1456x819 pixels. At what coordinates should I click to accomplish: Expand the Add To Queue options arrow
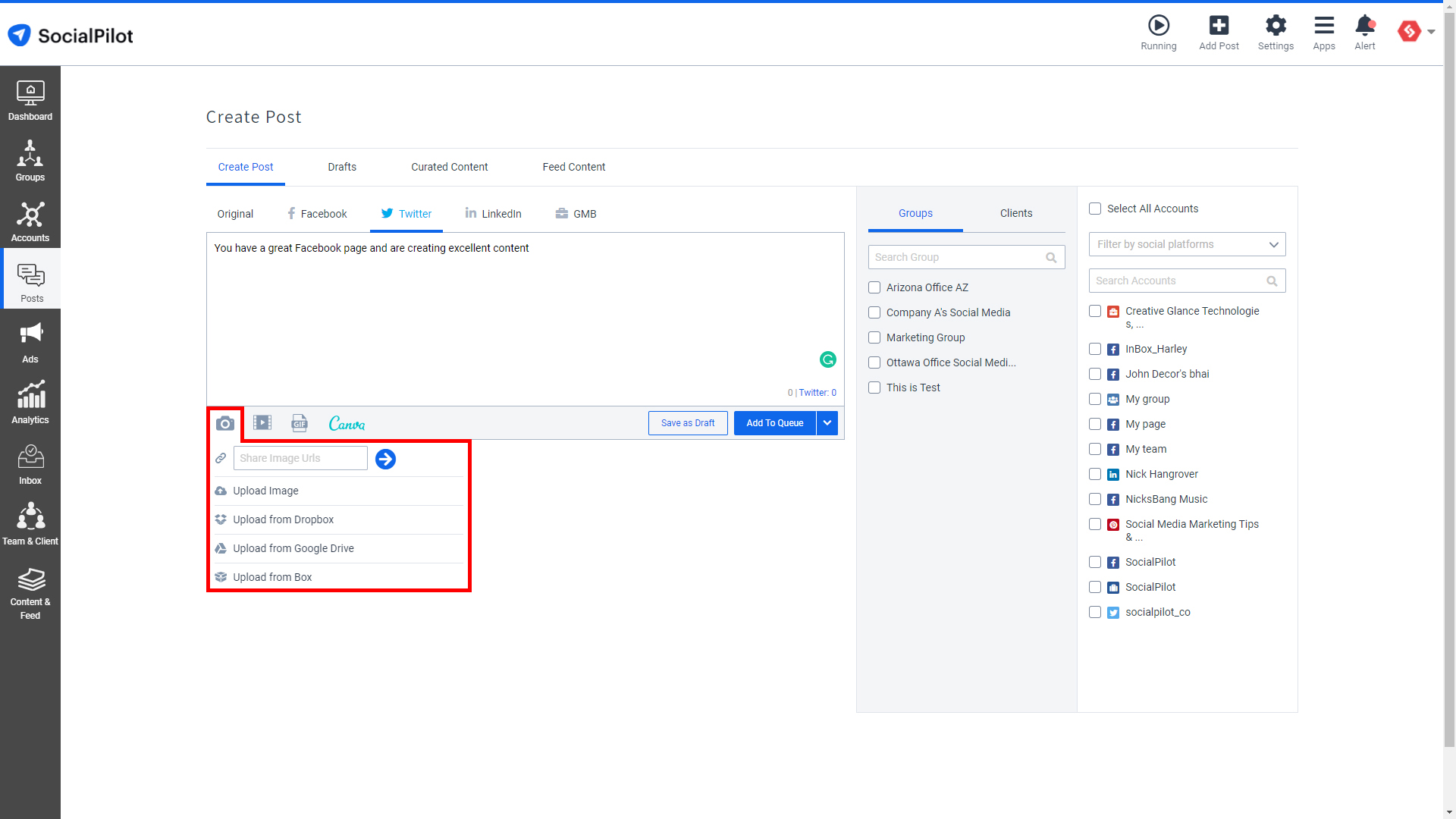coord(827,422)
